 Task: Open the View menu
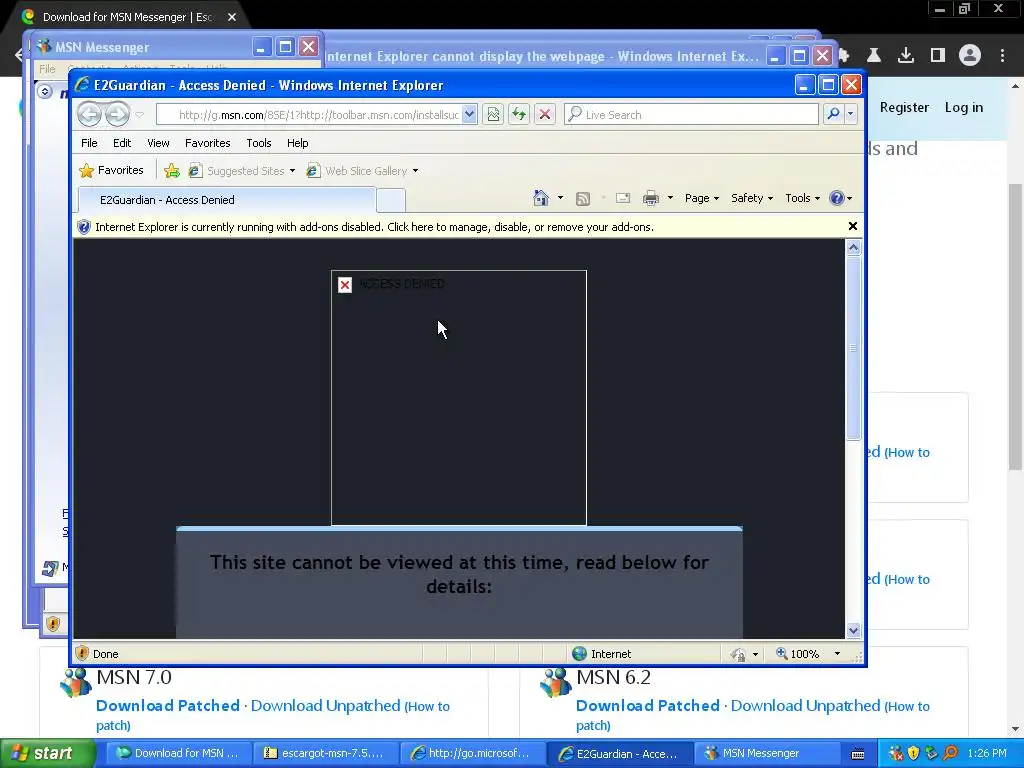pos(158,143)
